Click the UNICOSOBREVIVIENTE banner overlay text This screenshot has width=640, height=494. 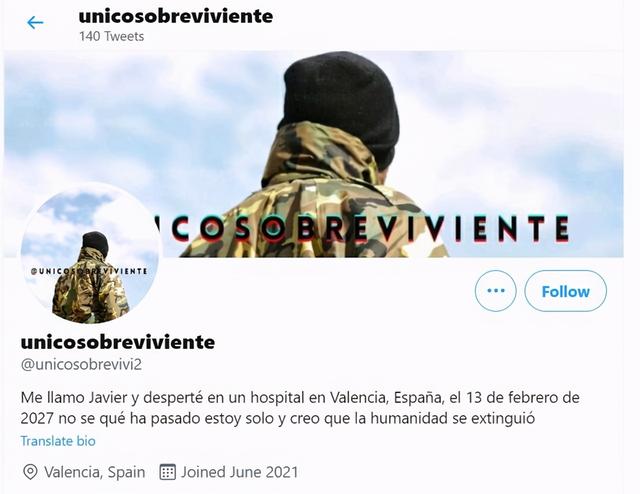click(363, 229)
